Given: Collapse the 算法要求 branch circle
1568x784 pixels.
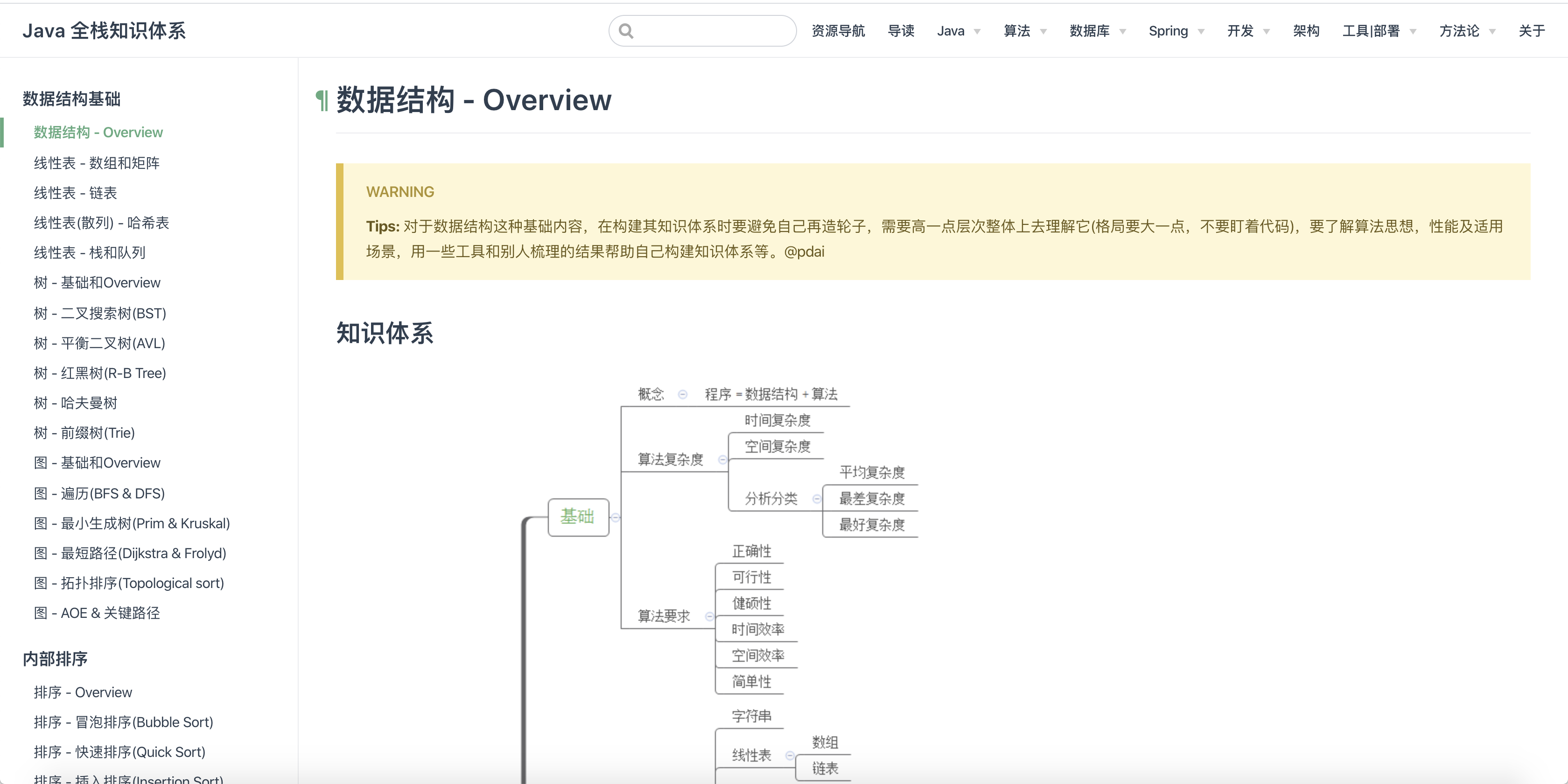Looking at the screenshot, I should [x=709, y=616].
